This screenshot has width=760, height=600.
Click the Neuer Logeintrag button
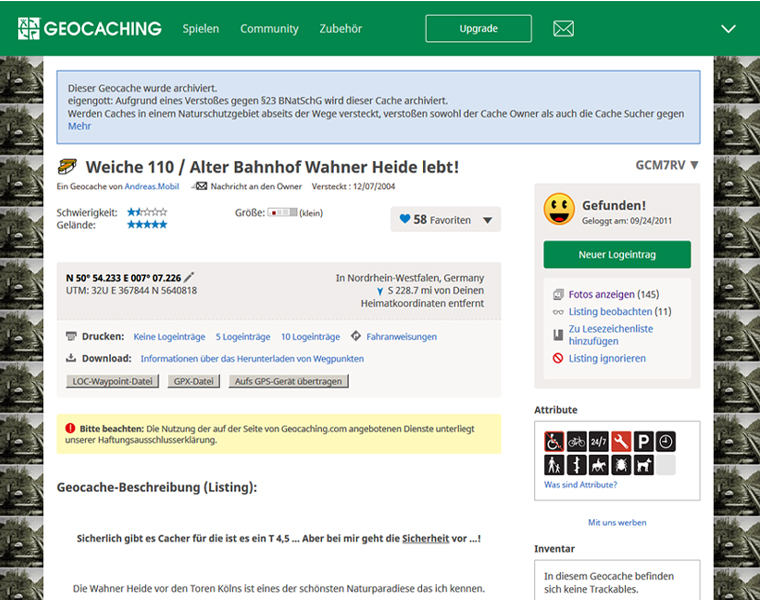click(616, 255)
